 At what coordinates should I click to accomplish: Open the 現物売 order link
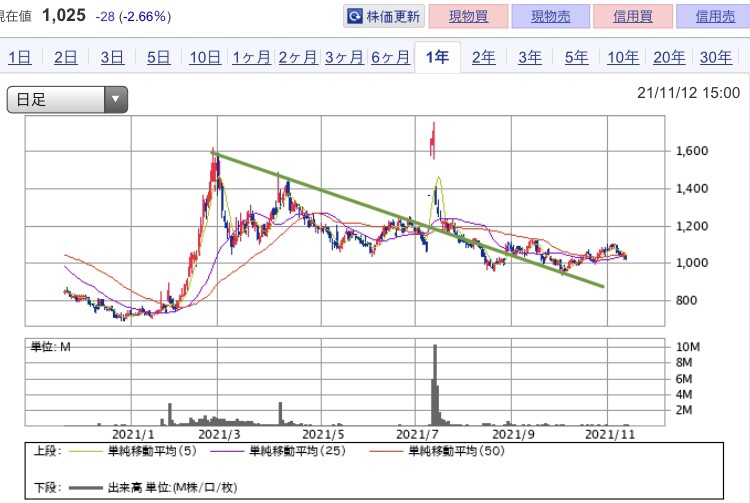(x=551, y=16)
